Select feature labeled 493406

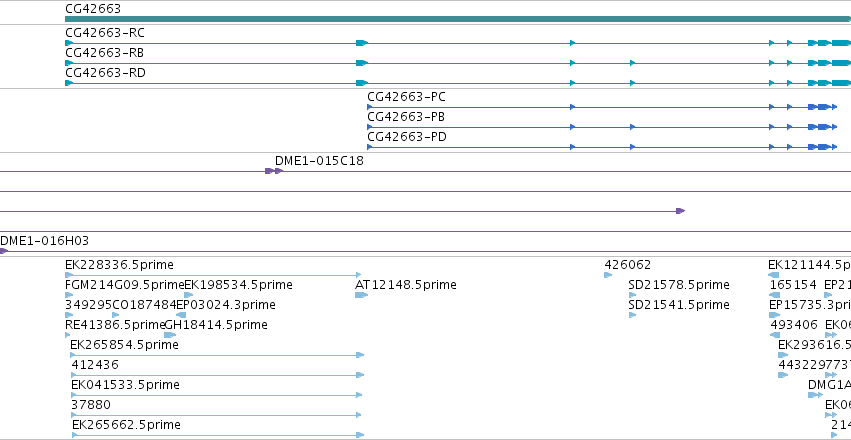click(x=794, y=325)
